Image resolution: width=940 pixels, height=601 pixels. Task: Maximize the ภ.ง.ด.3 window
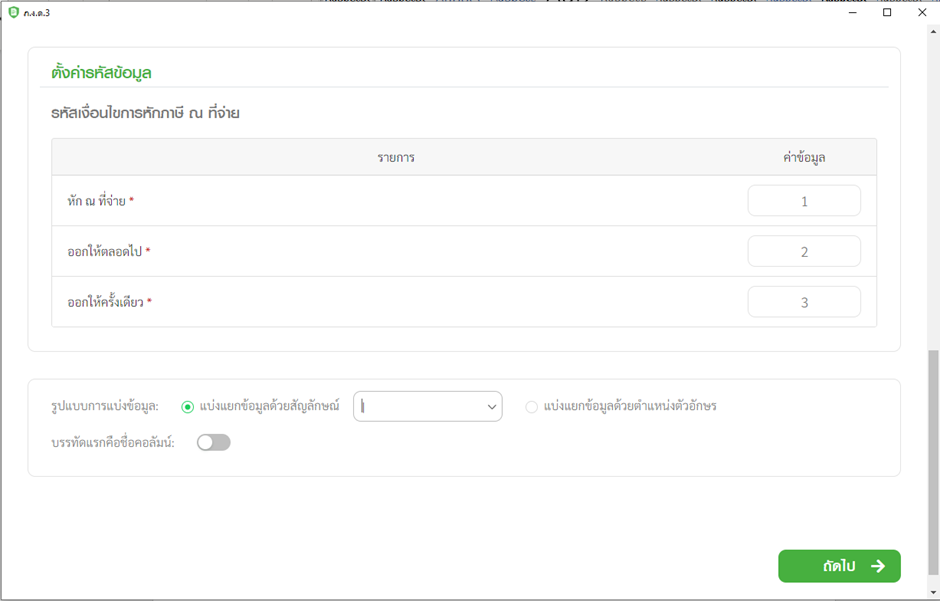coord(887,13)
